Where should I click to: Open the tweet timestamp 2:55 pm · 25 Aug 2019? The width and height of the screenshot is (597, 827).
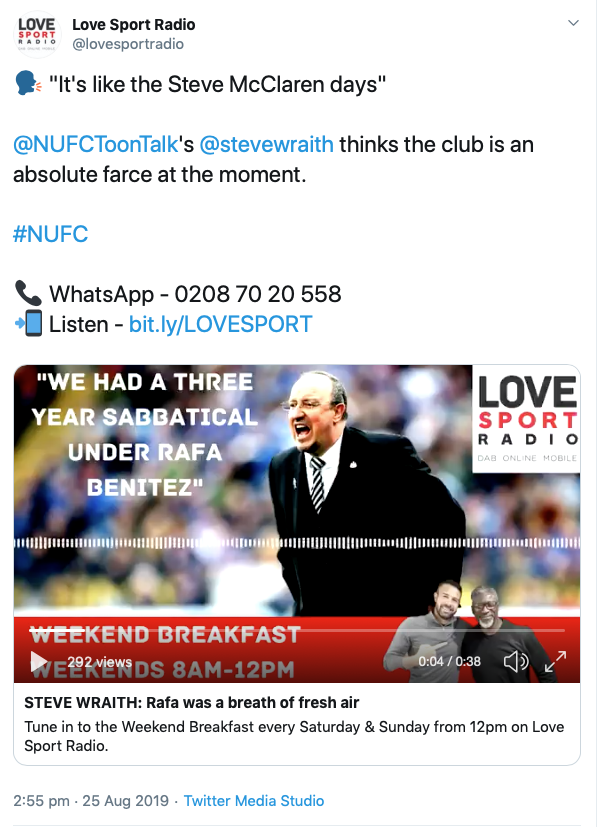click(x=91, y=801)
